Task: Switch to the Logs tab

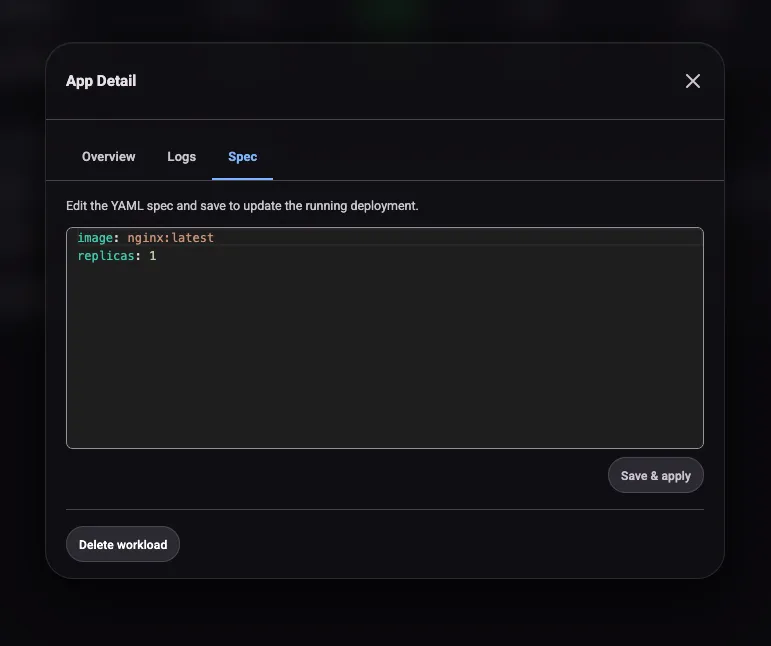Action: coord(181,157)
